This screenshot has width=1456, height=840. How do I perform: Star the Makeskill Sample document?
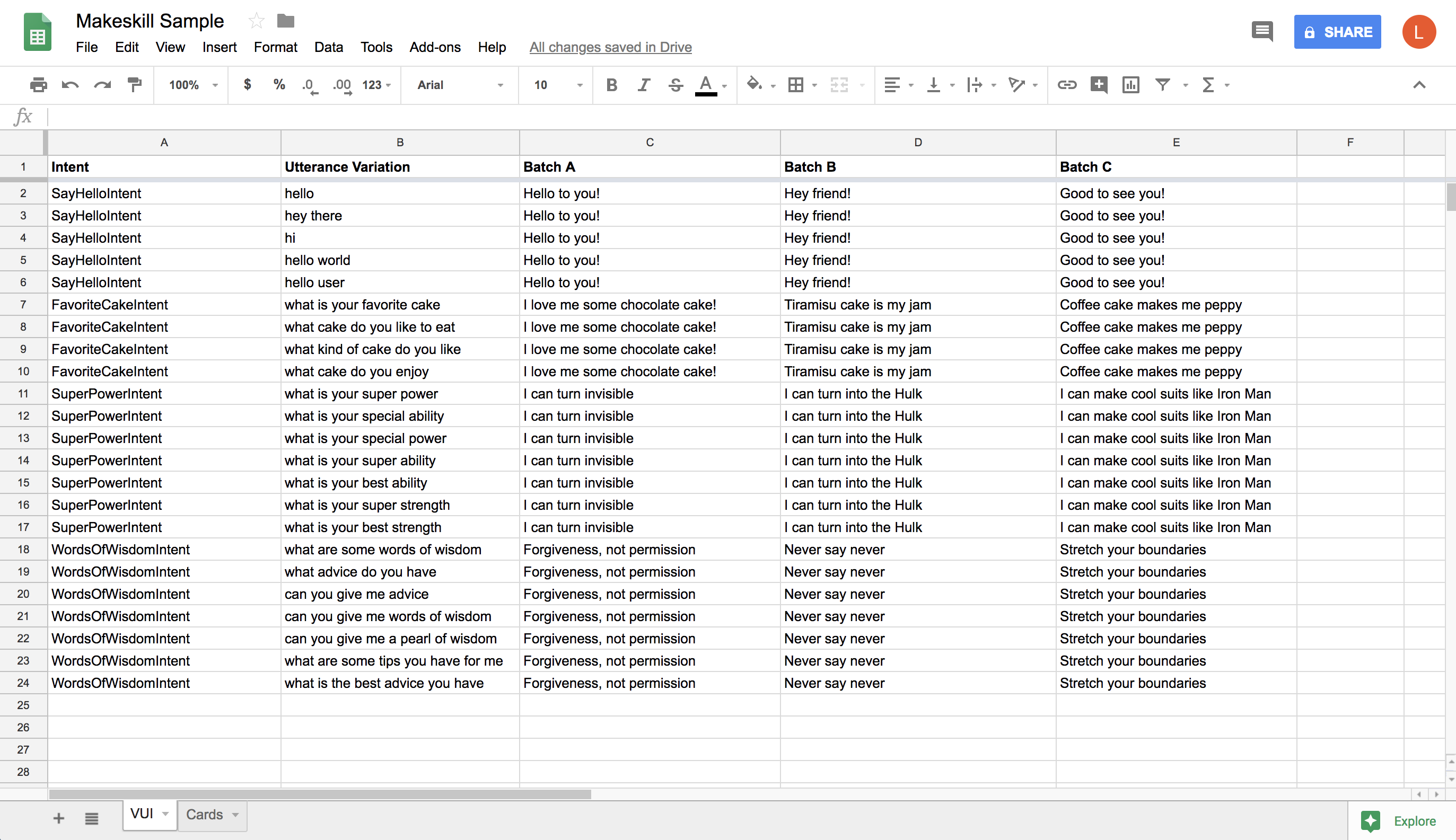pyautogui.click(x=256, y=21)
